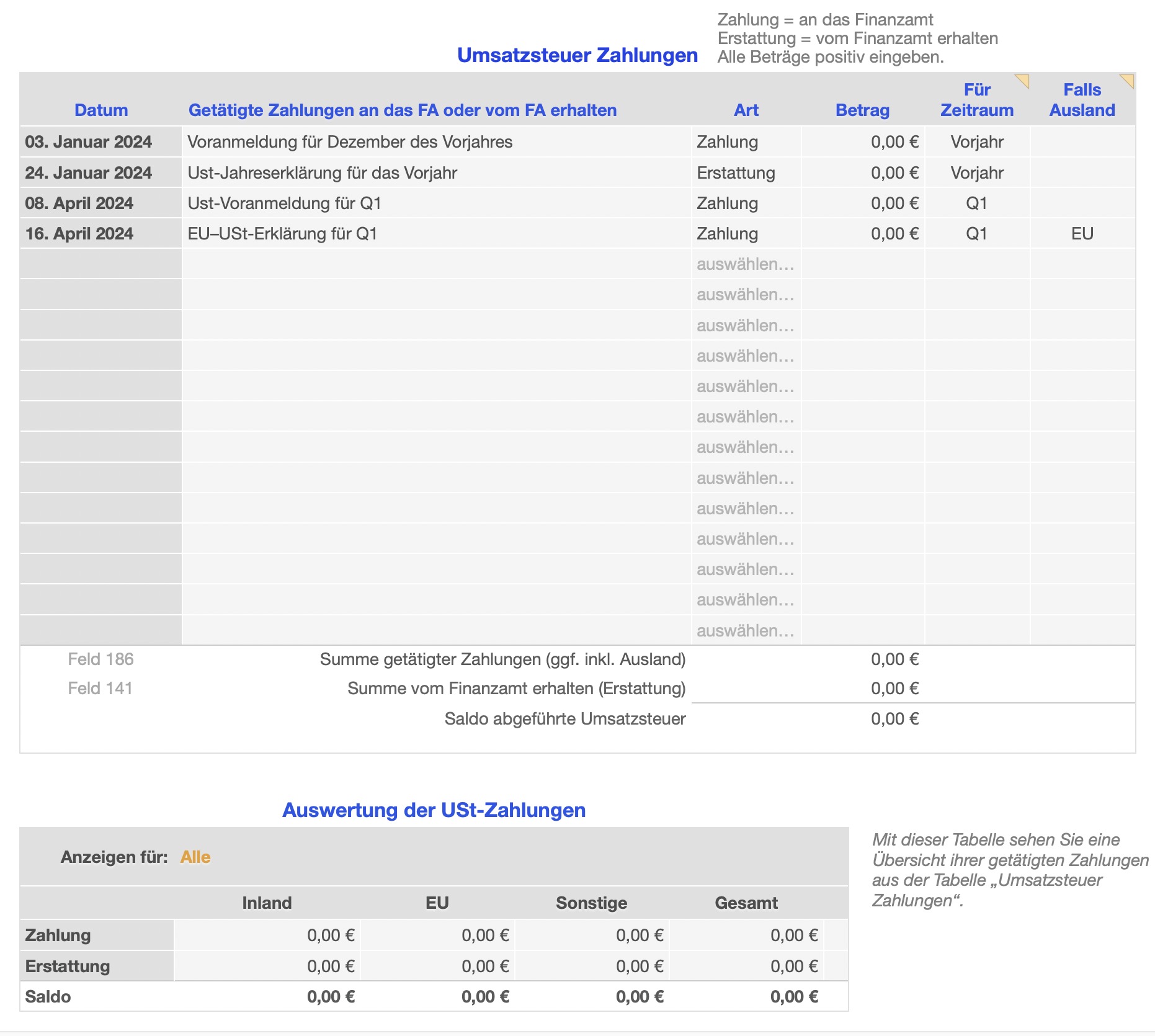1155x1036 pixels.
Task: Change the 'Erstattung' Art dropdown value
Action: [x=746, y=173]
